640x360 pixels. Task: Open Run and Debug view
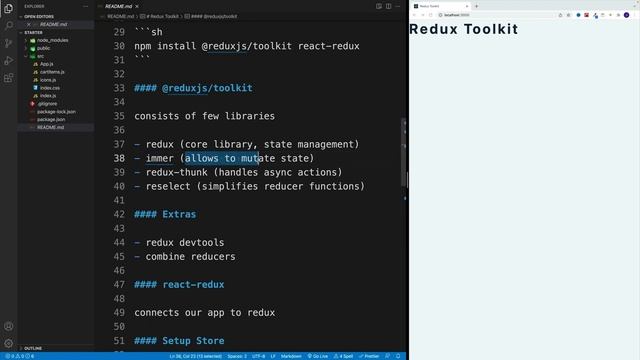8,60
